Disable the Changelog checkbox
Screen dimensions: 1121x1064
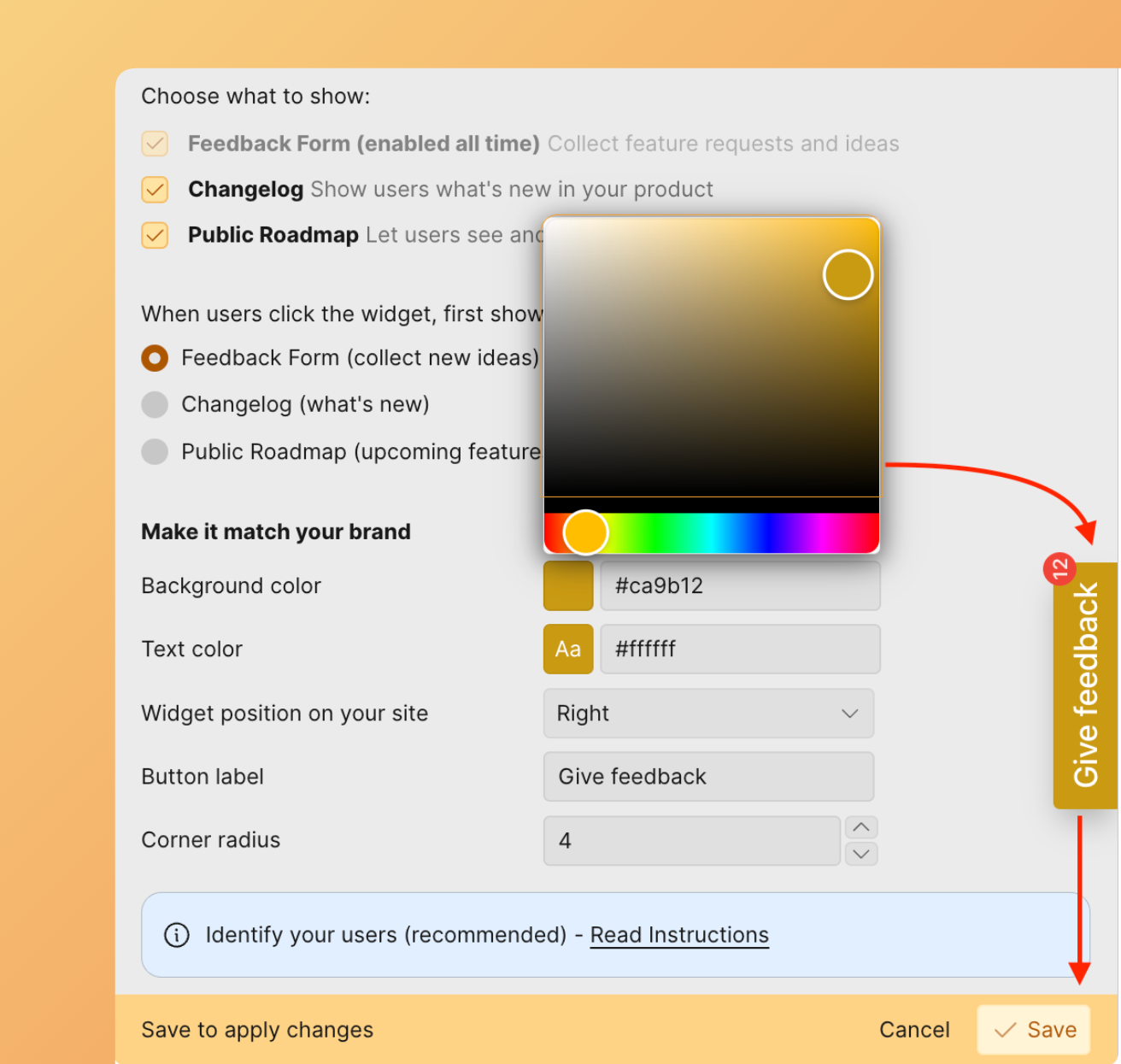point(155,189)
